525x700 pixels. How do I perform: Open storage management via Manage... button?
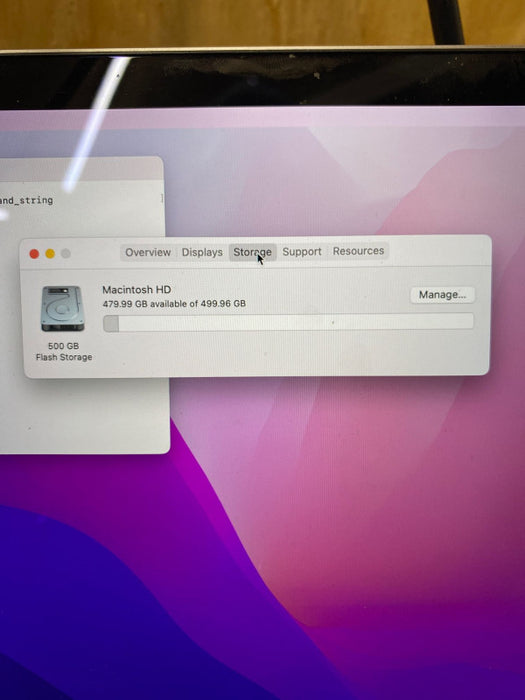442,295
